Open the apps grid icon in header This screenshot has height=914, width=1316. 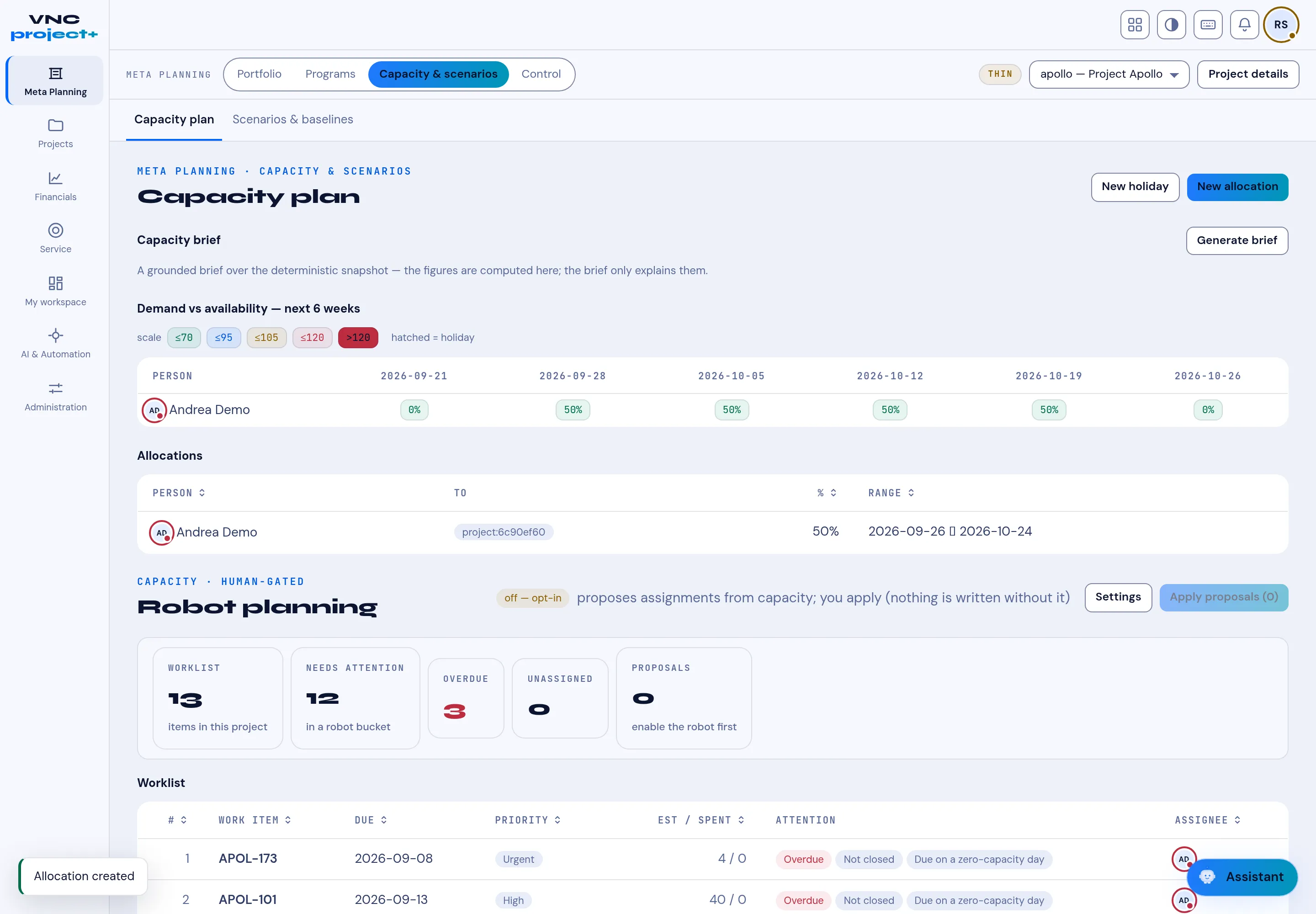(x=1135, y=25)
